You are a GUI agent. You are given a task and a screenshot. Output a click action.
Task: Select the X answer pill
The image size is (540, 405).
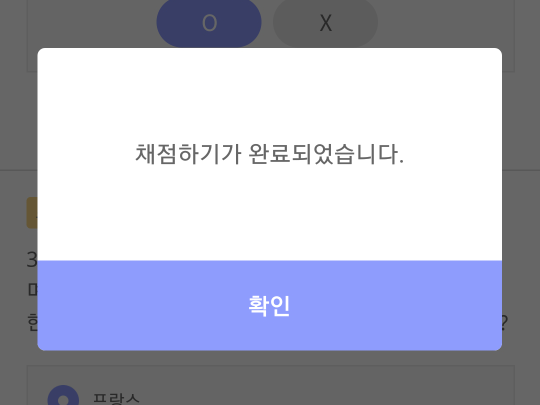coord(325,23)
